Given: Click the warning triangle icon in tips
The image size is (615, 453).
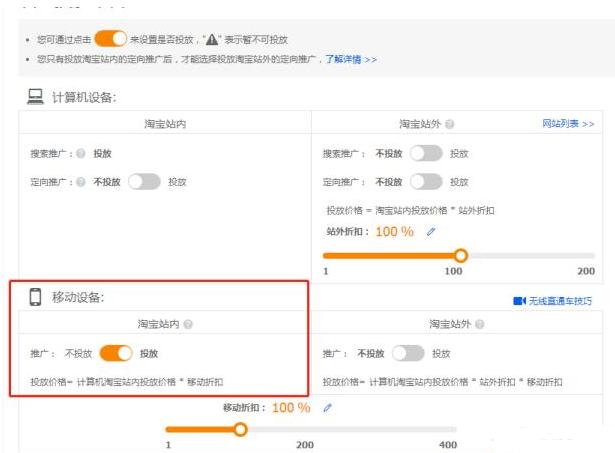Looking at the screenshot, I should pos(212,39).
